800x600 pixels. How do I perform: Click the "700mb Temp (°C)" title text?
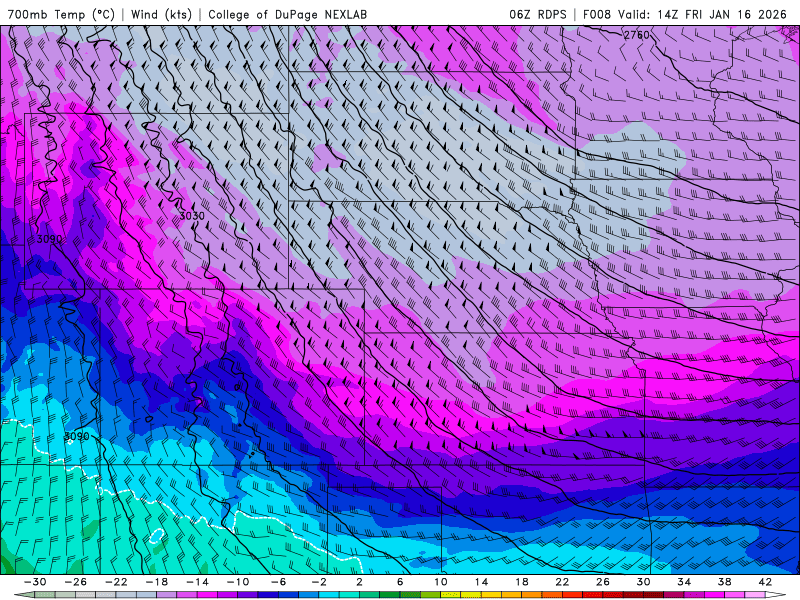coord(61,14)
